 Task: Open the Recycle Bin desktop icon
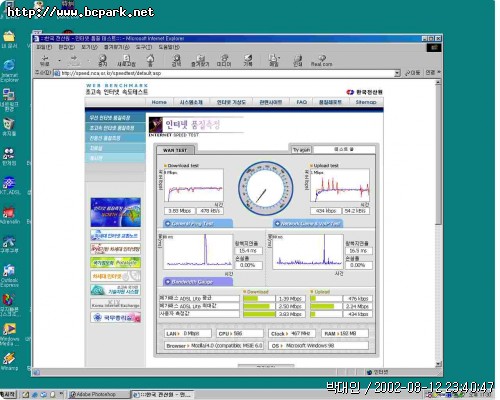coord(9,127)
